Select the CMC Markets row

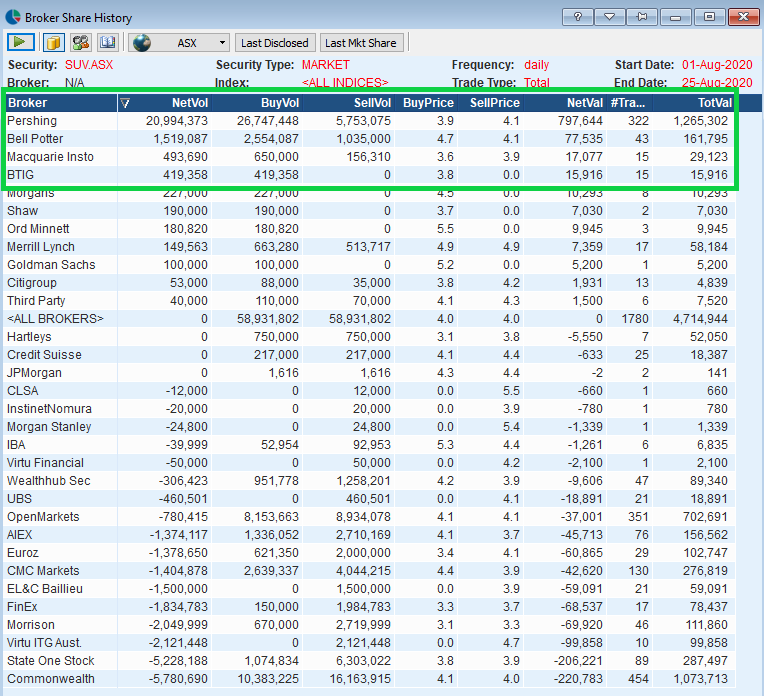point(369,572)
